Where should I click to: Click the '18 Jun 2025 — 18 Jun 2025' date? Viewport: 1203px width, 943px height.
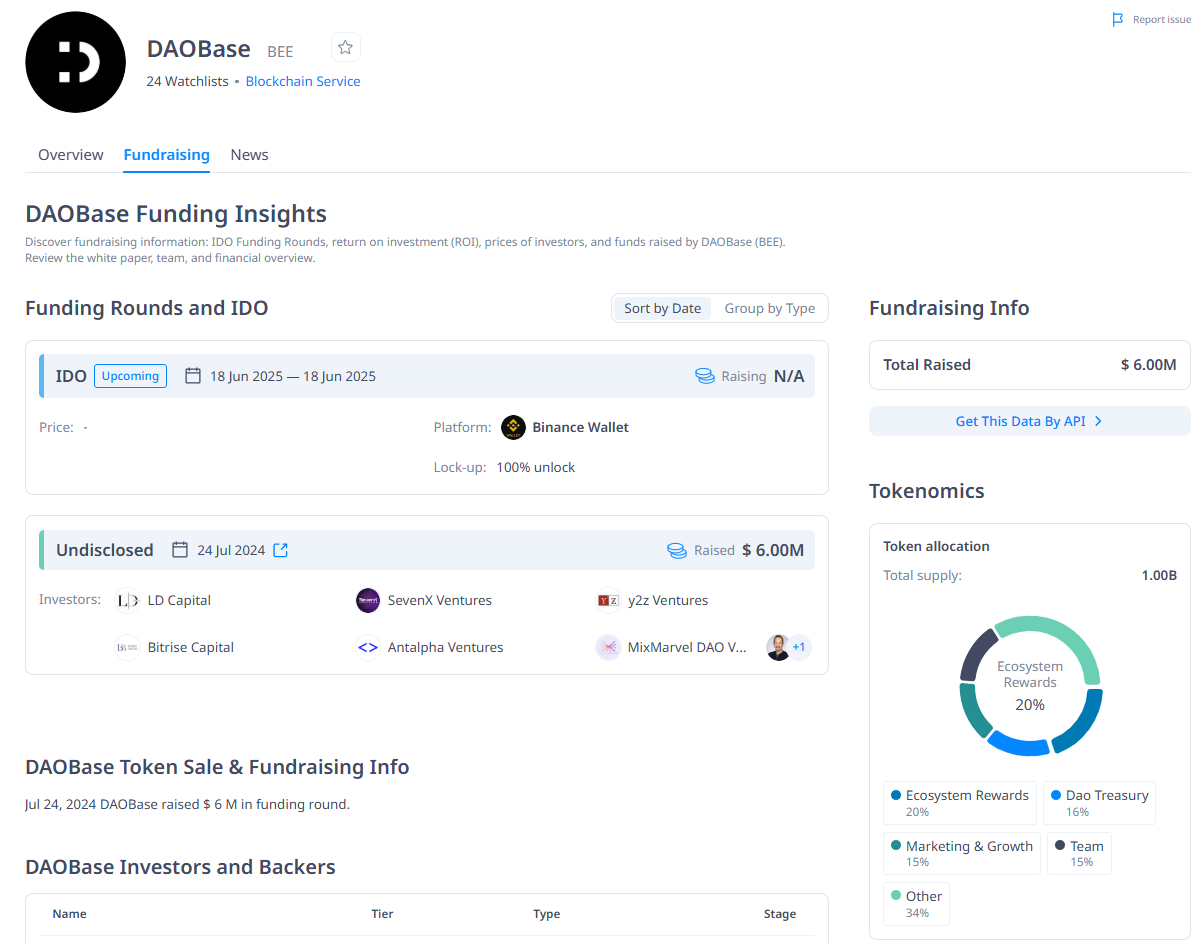pyautogui.click(x=293, y=376)
